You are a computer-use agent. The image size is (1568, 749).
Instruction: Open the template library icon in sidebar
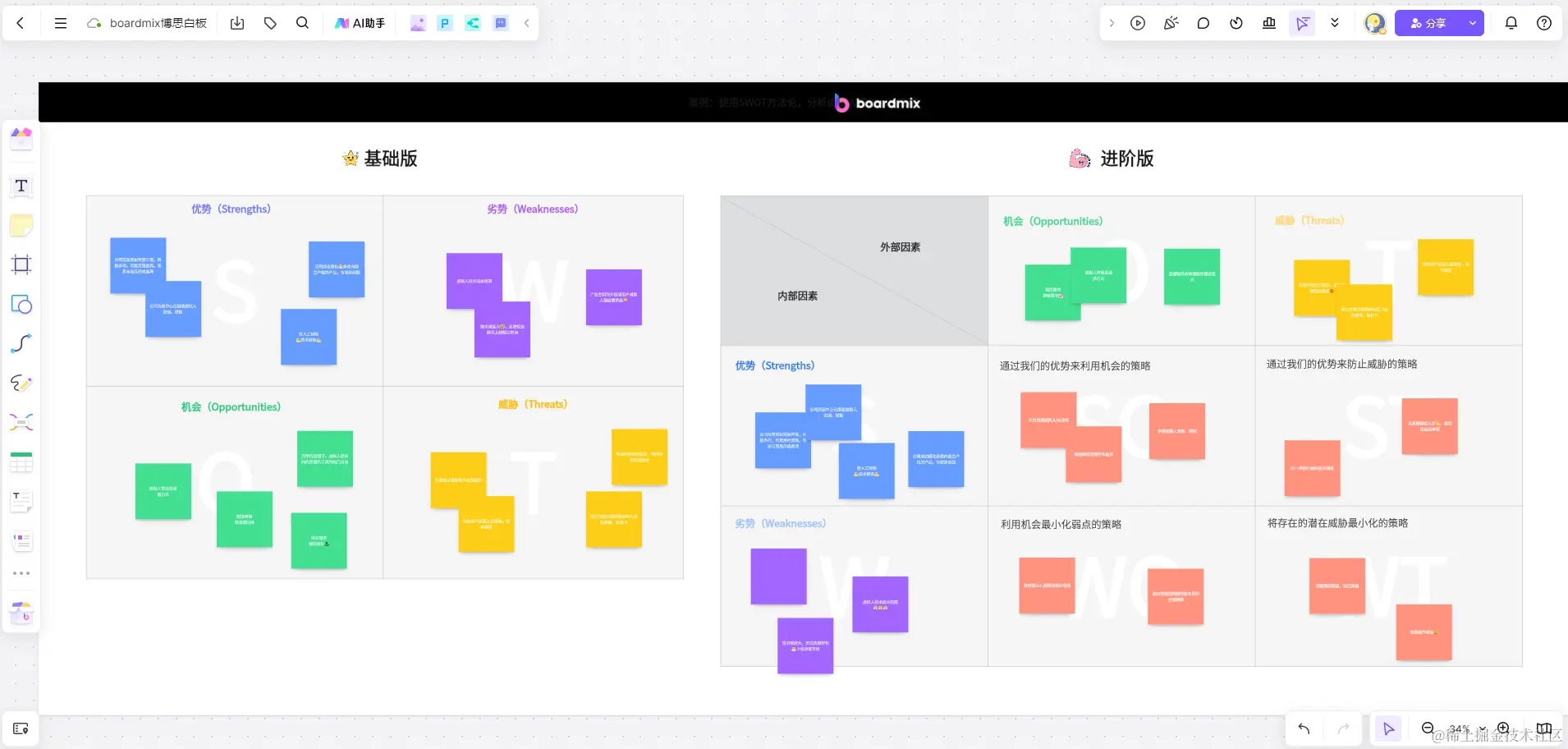click(x=21, y=138)
